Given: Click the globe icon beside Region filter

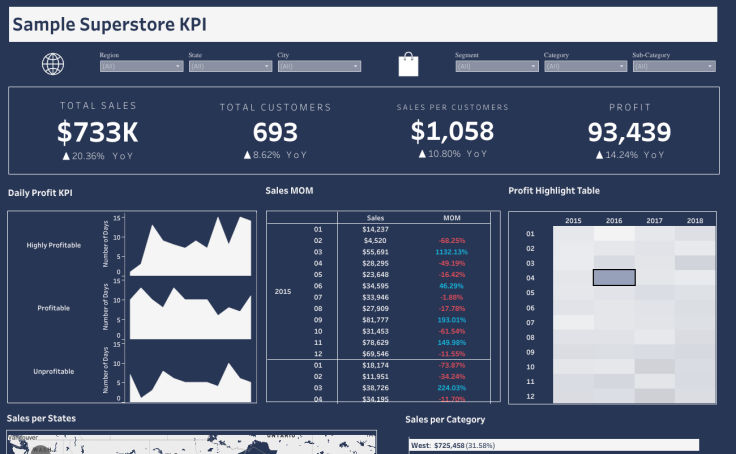Looking at the screenshot, I should [53, 64].
